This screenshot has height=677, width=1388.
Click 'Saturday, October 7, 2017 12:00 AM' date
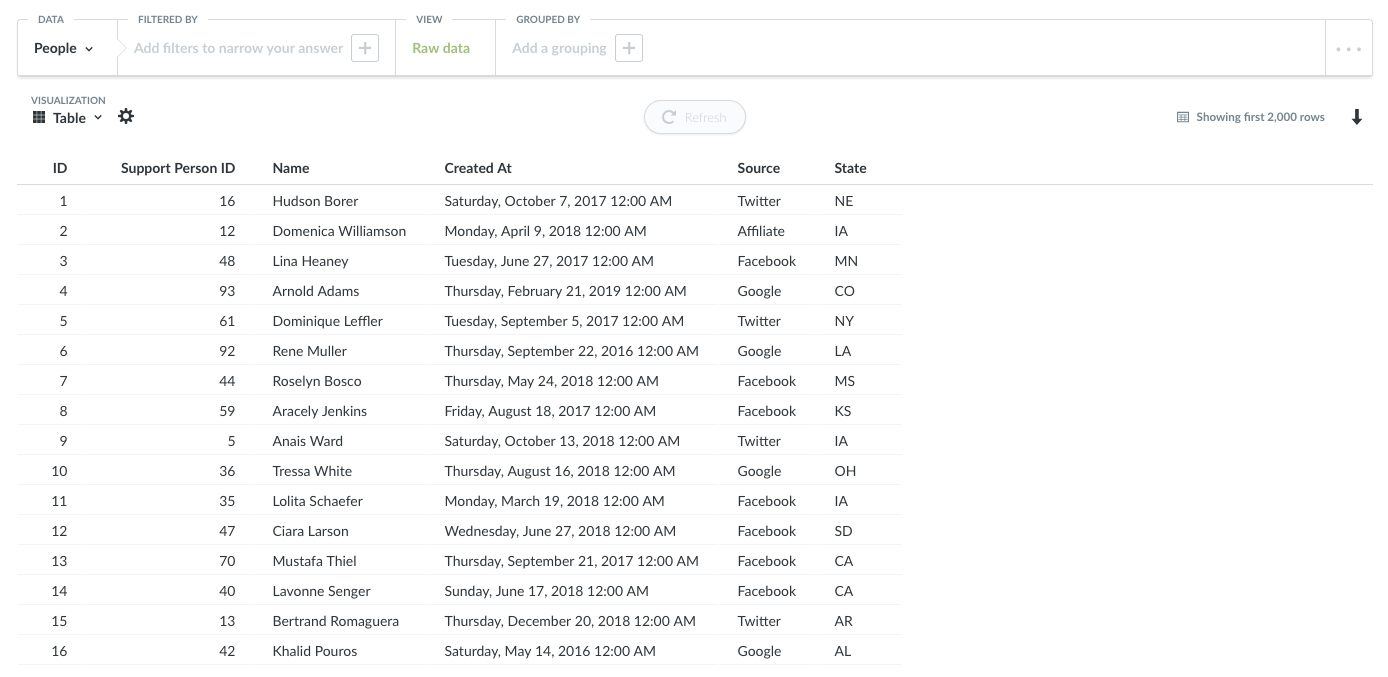click(x=558, y=201)
